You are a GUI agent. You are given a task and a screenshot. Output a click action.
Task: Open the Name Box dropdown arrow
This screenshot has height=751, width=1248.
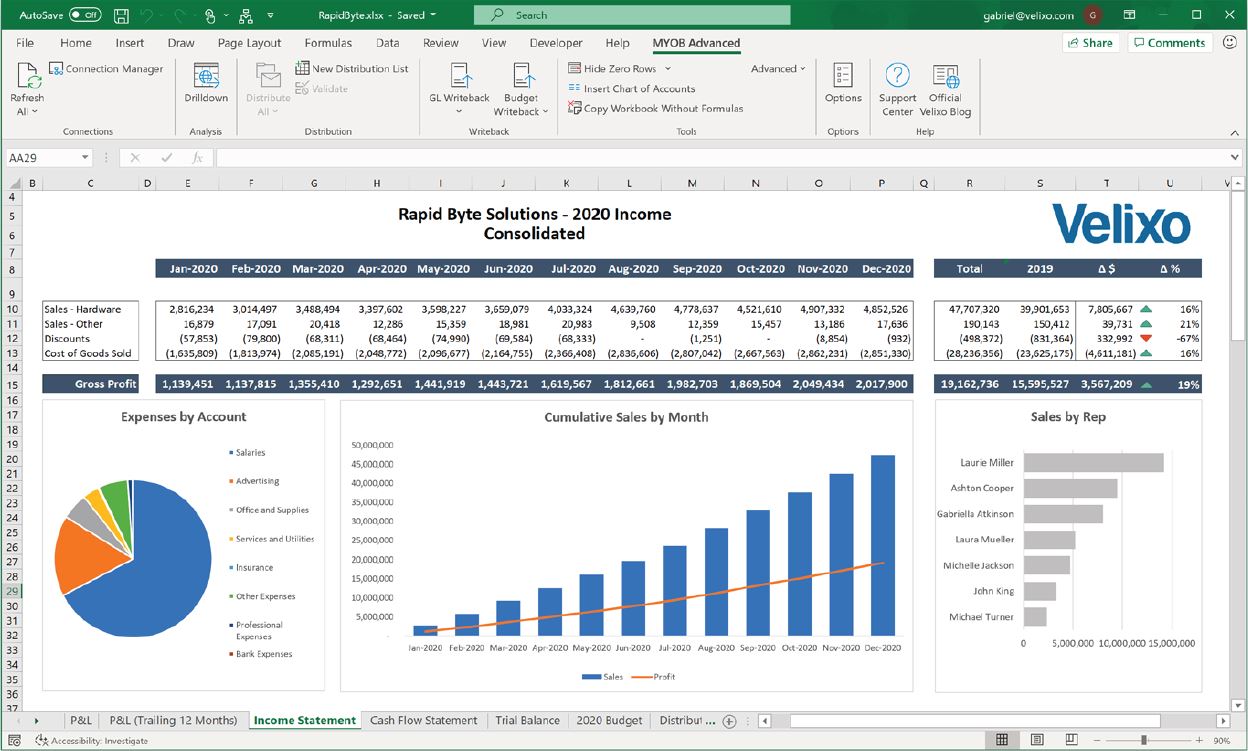click(85, 158)
